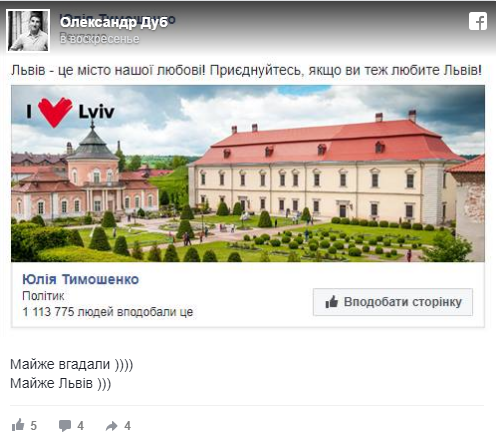Click the comments count of 4
The image size is (496, 442).
tap(80, 426)
